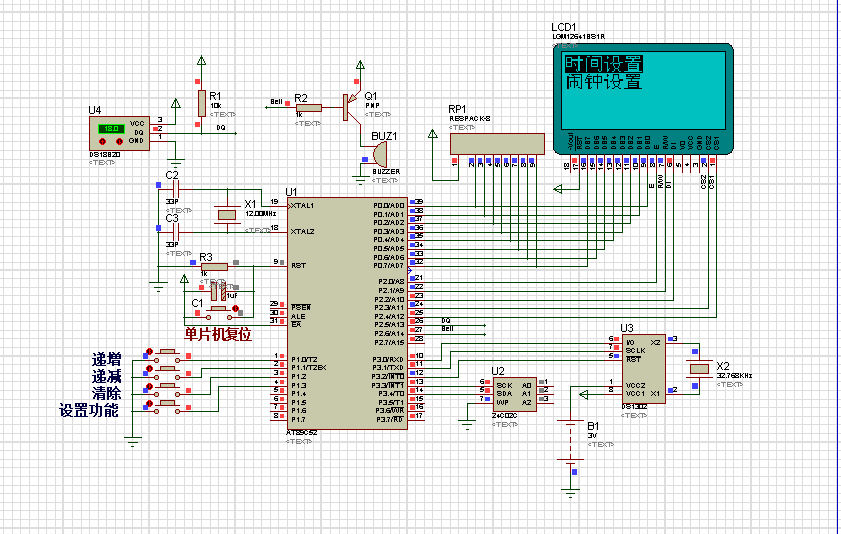Viewport: 841px width, 534px height.
Task: Click the AT89C52 part name under U1
Action: click(x=301, y=433)
